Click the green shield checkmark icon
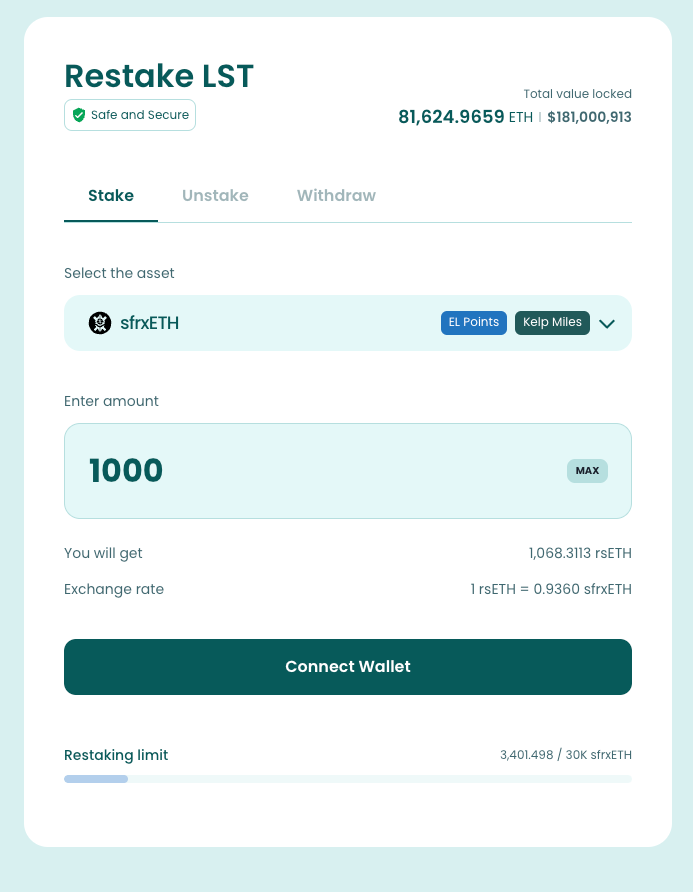 [79, 115]
